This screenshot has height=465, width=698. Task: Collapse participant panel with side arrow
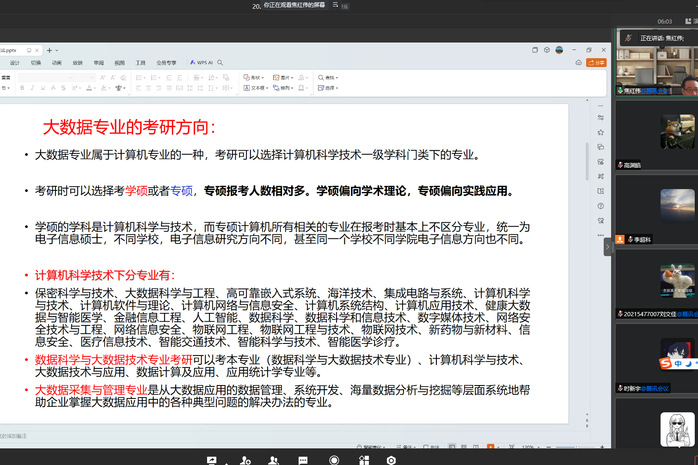click(607, 247)
